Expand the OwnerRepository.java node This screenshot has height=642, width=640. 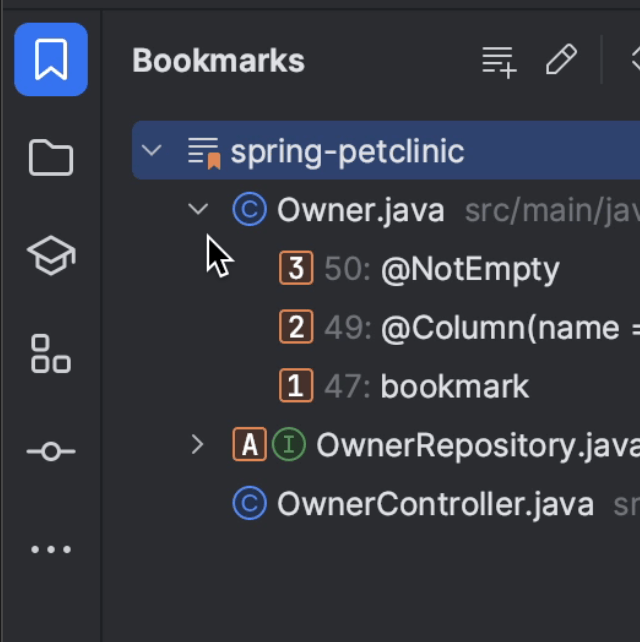click(198, 445)
